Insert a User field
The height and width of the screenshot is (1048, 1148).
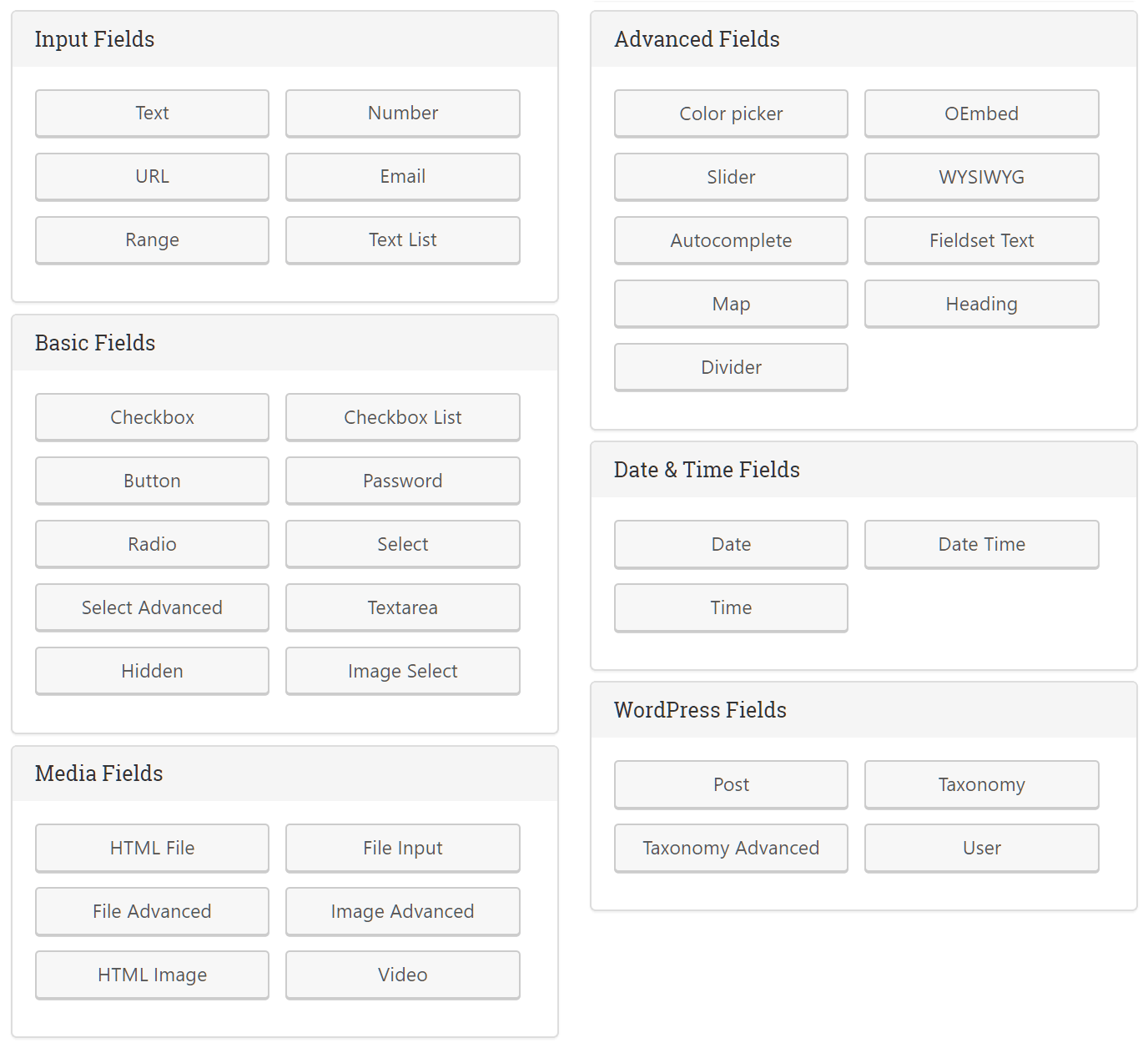(x=981, y=848)
